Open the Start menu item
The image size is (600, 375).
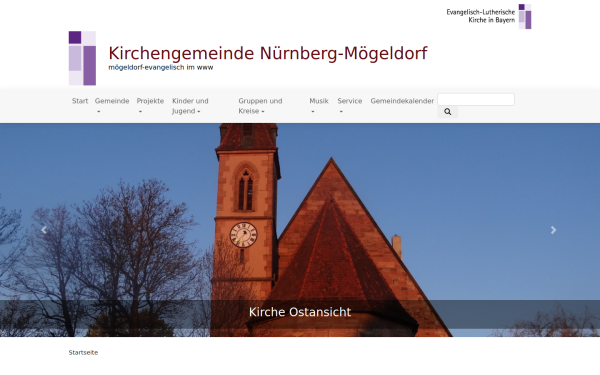[x=80, y=101]
